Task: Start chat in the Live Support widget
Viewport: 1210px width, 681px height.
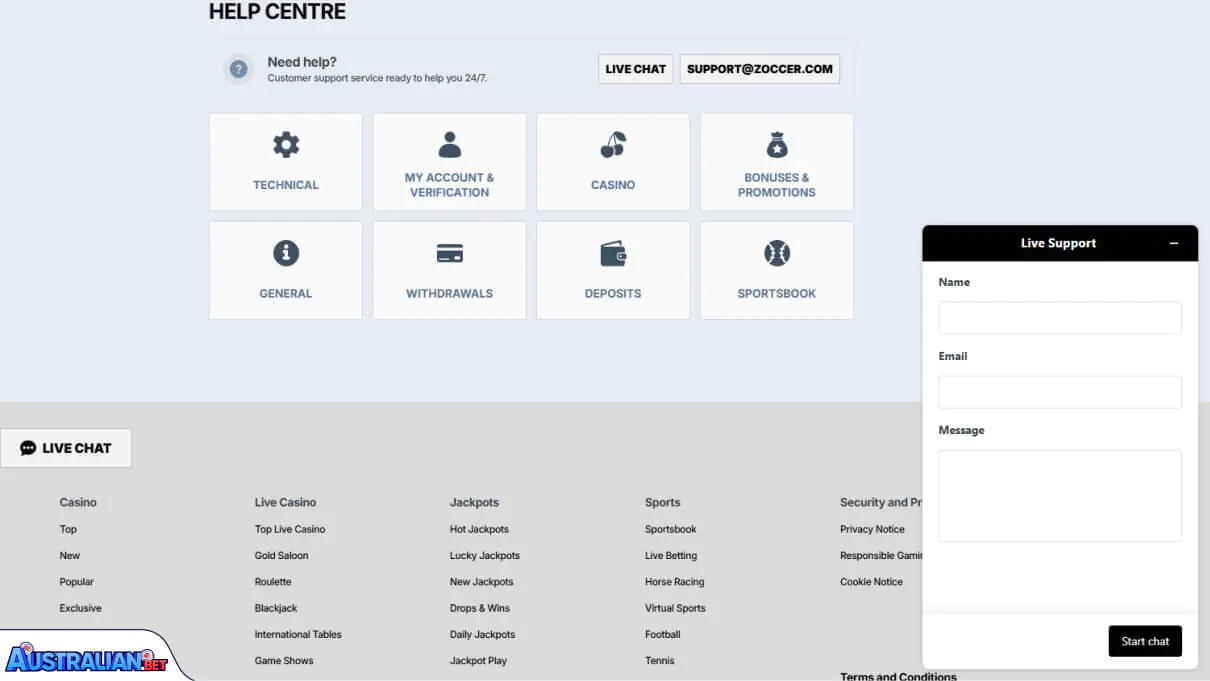Action: pos(1145,641)
